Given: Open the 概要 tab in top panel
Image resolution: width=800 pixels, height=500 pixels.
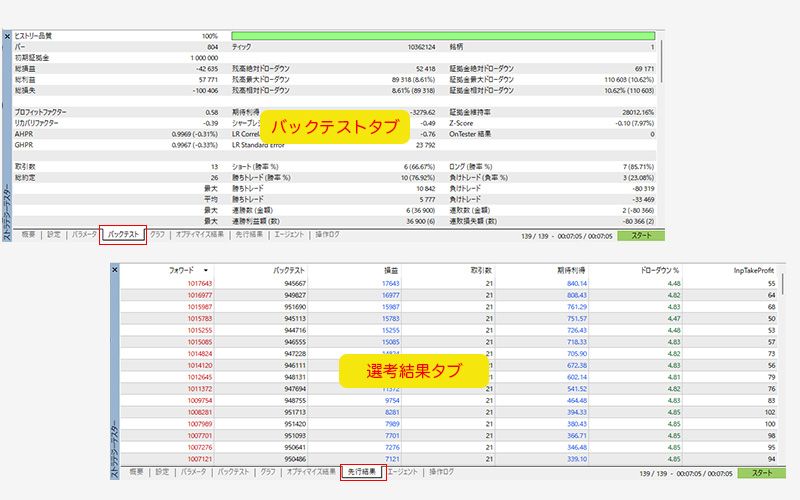Looking at the screenshot, I should coord(27,235).
